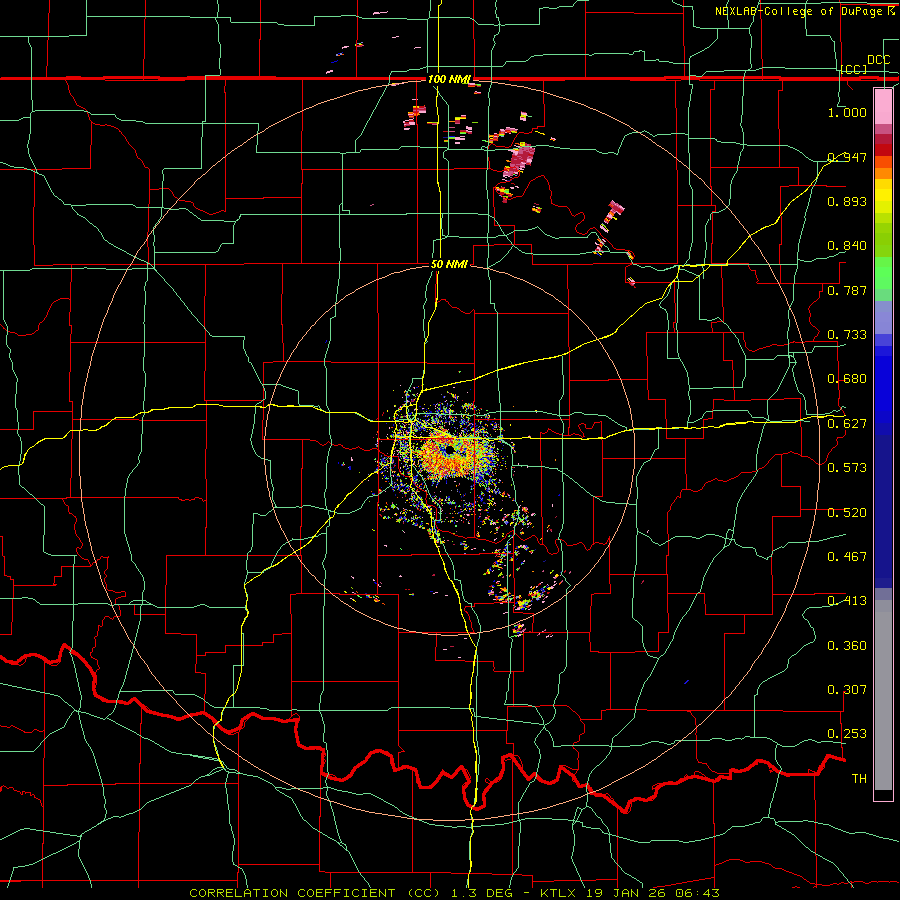Click the 1.000 legend value

point(847,112)
